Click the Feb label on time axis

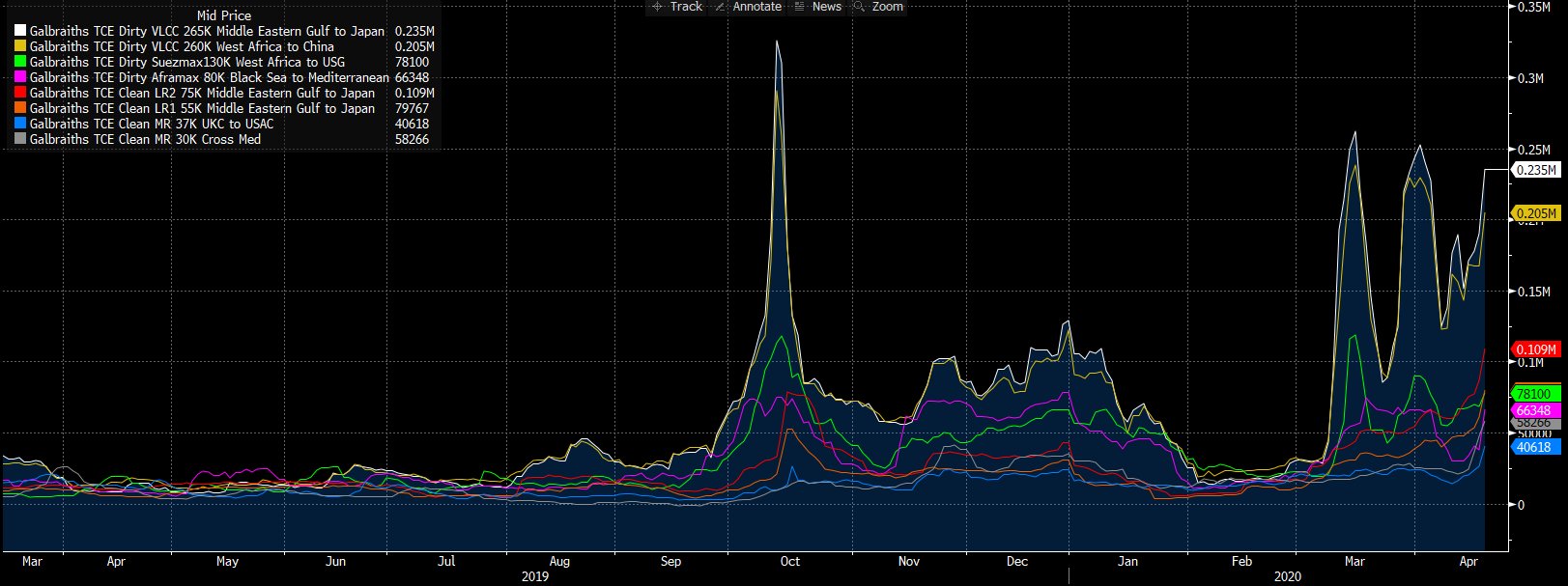[x=1241, y=561]
